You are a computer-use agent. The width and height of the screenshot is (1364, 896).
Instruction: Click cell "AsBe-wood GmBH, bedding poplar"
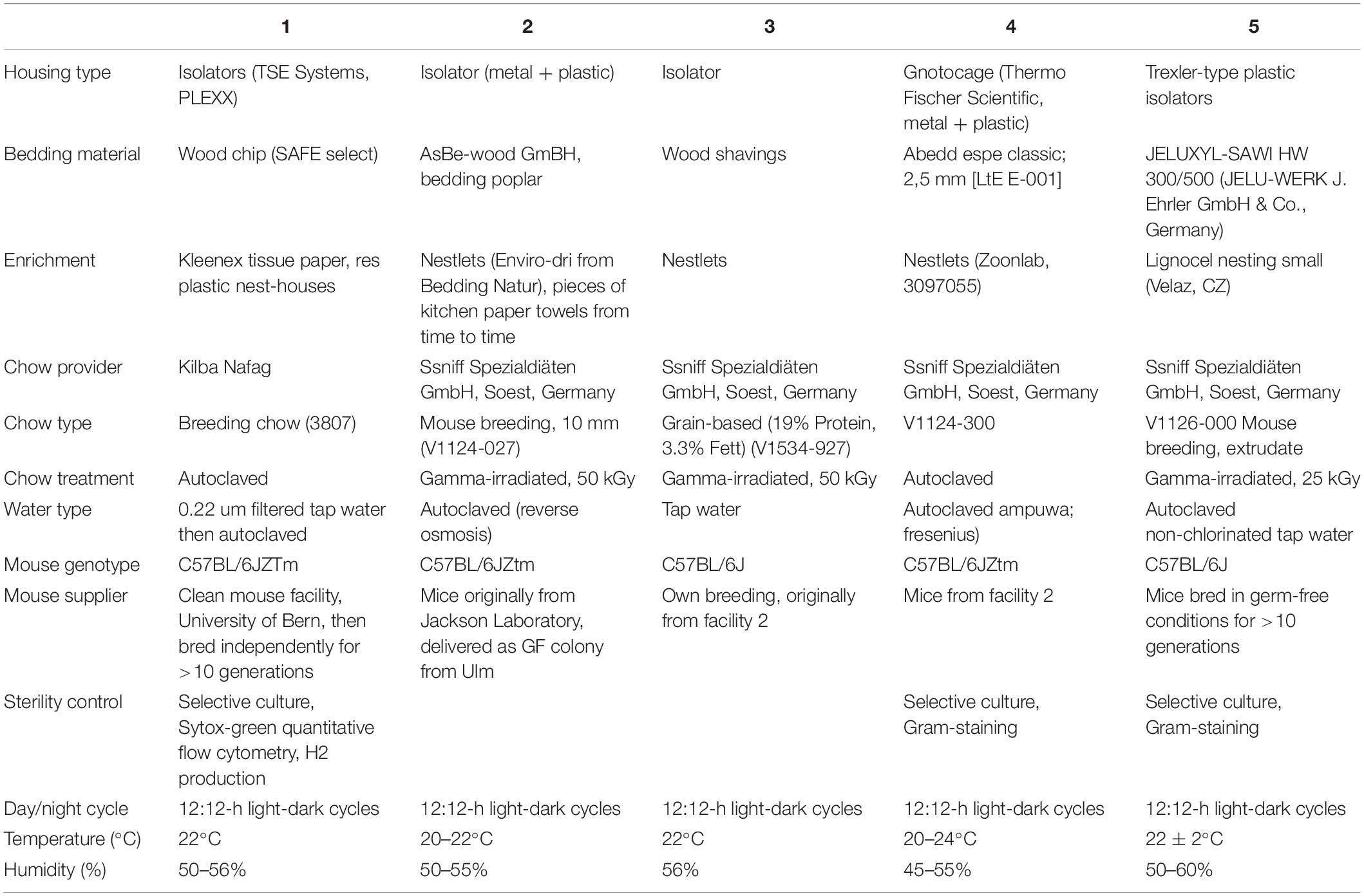(500, 167)
